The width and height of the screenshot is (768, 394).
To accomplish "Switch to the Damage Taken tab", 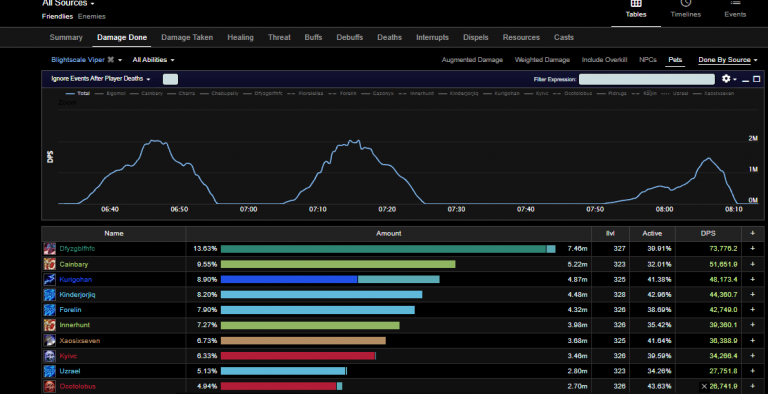I will (x=187, y=37).
